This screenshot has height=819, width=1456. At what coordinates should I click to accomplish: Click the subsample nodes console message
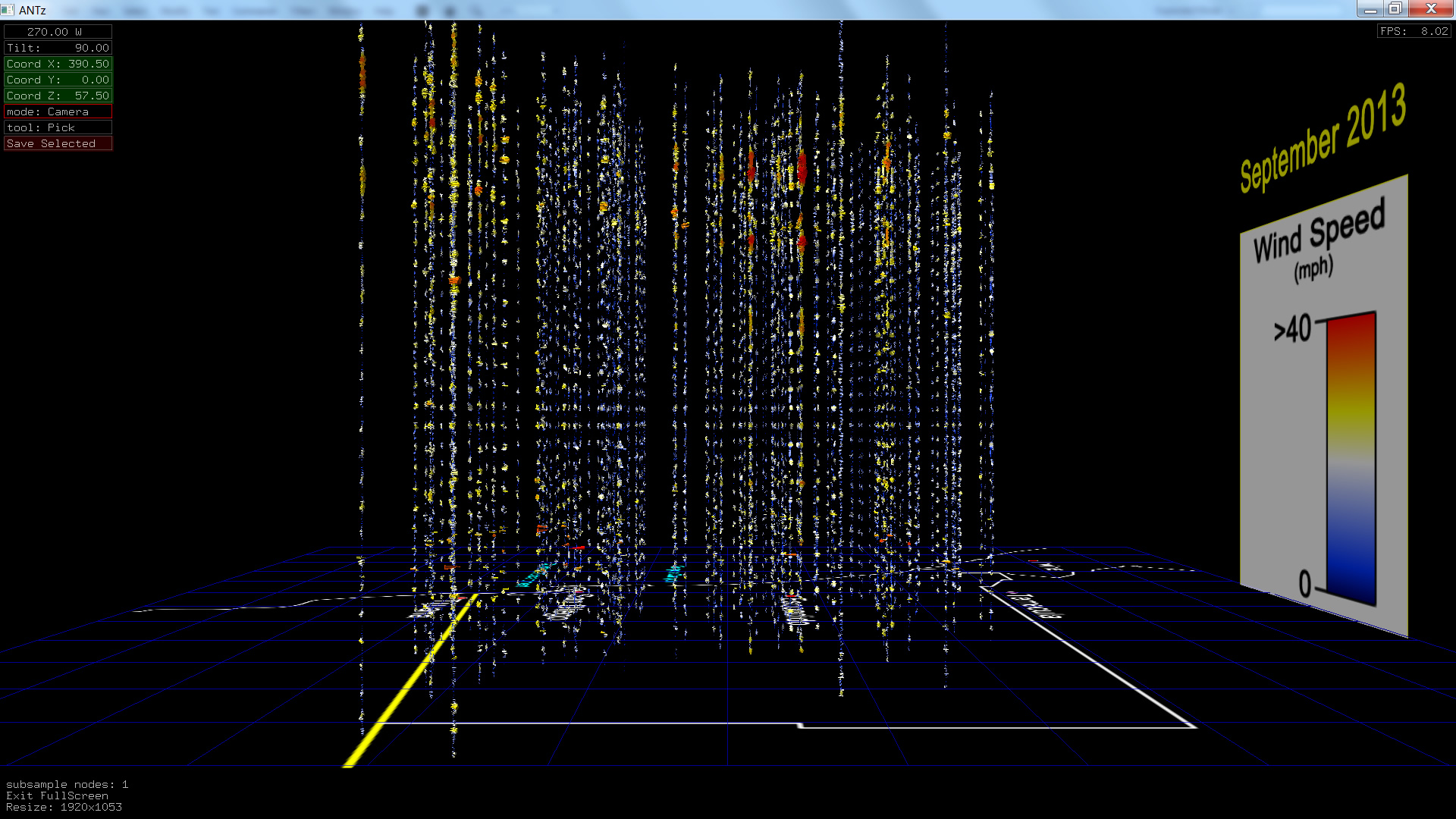(x=67, y=784)
